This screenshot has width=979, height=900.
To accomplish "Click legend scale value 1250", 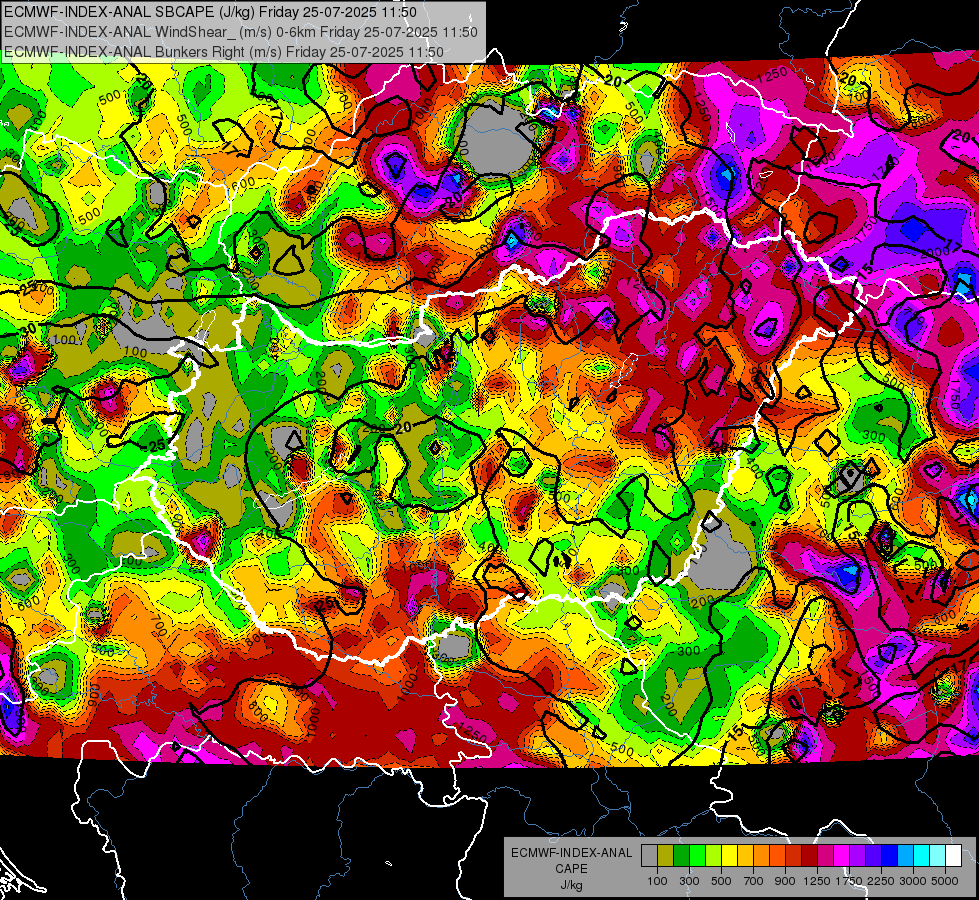I will coord(817,881).
